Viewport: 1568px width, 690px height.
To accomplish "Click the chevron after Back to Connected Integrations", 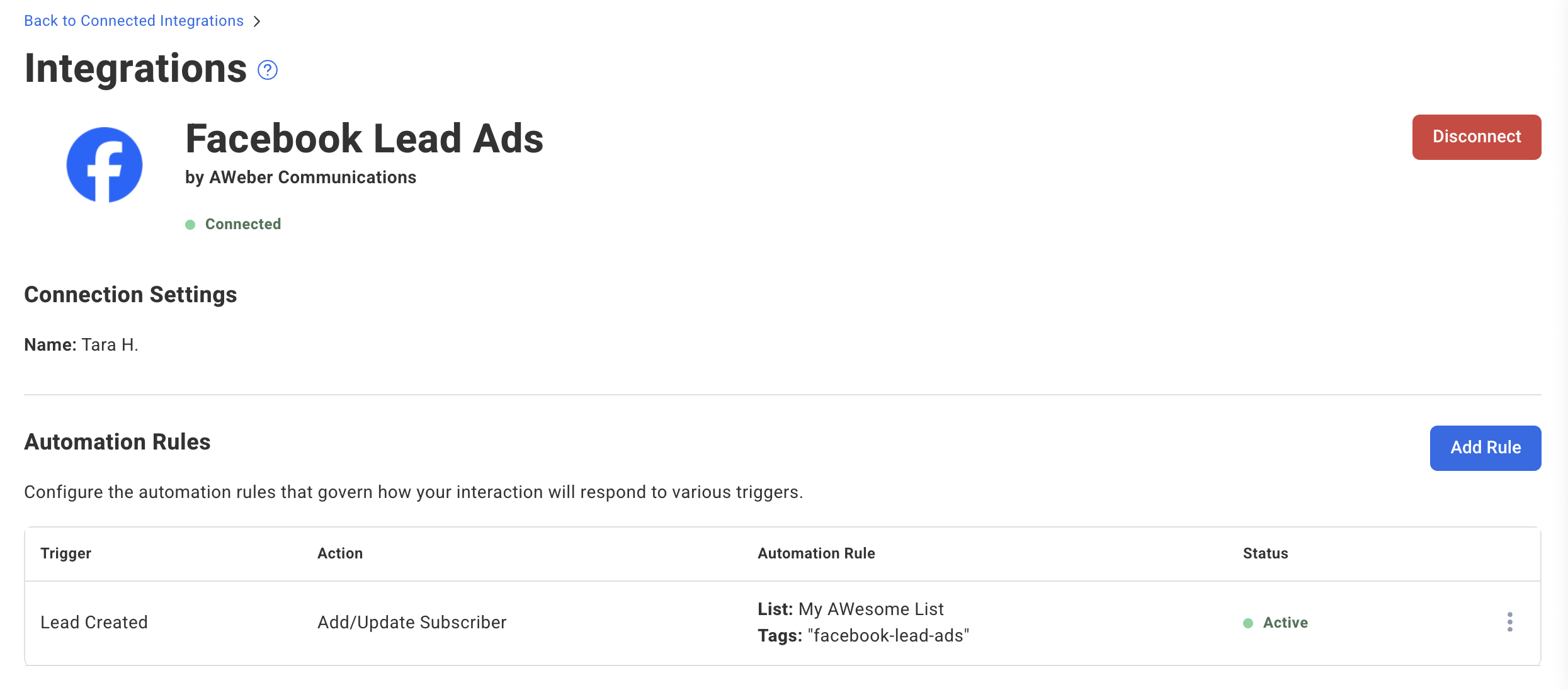I will tap(257, 21).
